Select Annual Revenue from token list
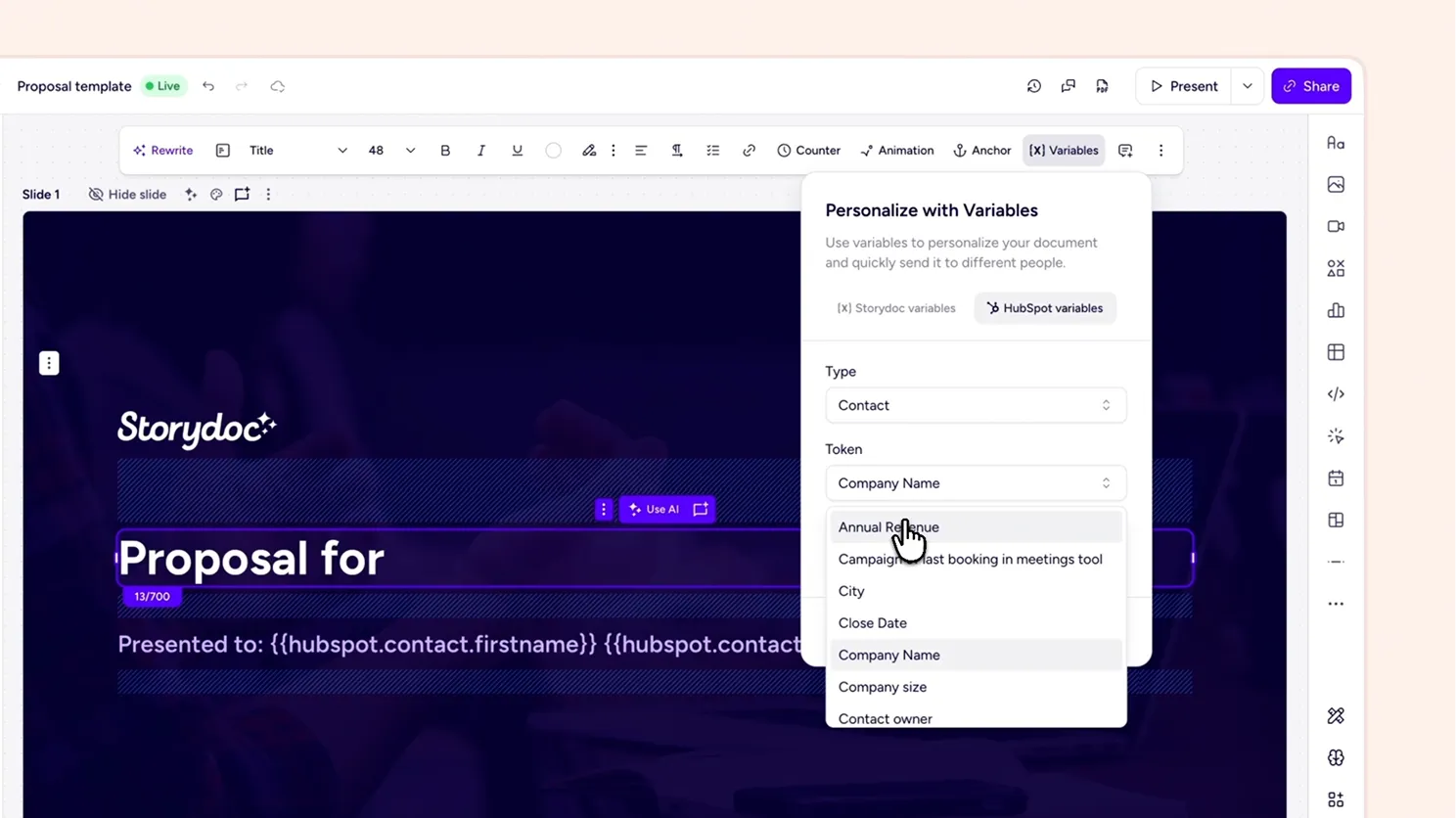 point(976,527)
